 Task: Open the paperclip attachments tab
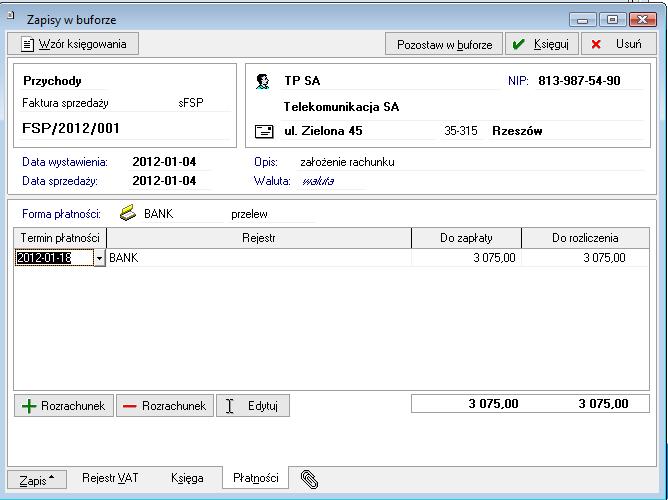pyautogui.click(x=309, y=480)
